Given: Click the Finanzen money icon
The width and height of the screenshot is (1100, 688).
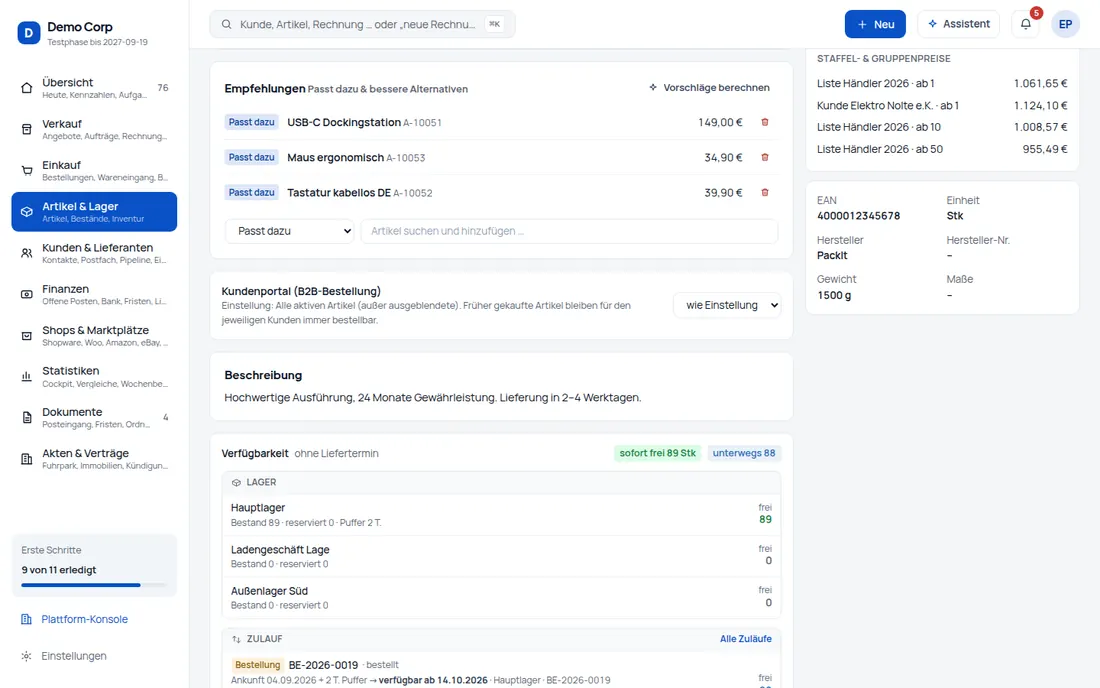Looking at the screenshot, I should (27, 295).
